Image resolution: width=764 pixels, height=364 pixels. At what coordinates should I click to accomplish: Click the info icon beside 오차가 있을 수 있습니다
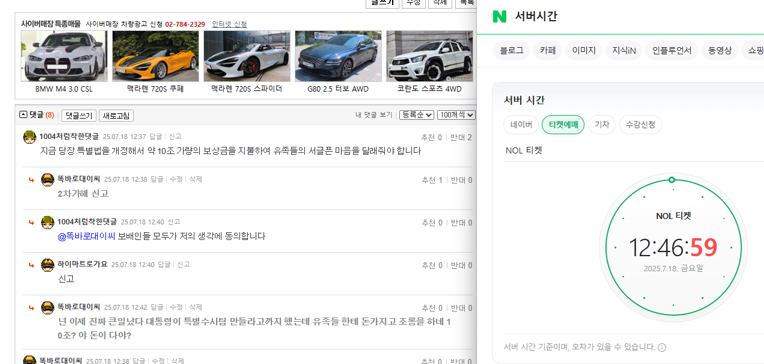coord(662,347)
